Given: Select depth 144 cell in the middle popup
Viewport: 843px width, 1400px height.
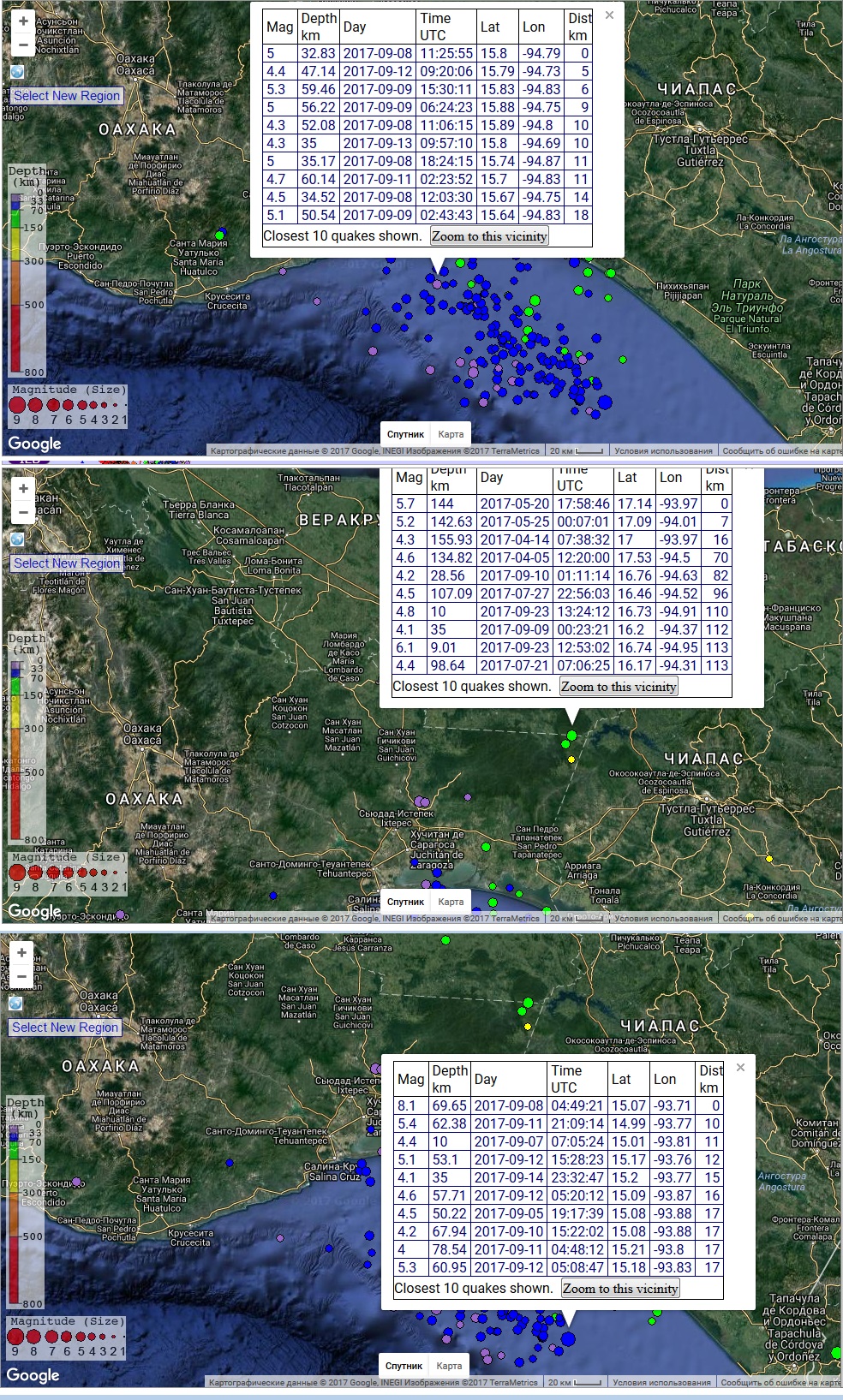Looking at the screenshot, I should [451, 503].
